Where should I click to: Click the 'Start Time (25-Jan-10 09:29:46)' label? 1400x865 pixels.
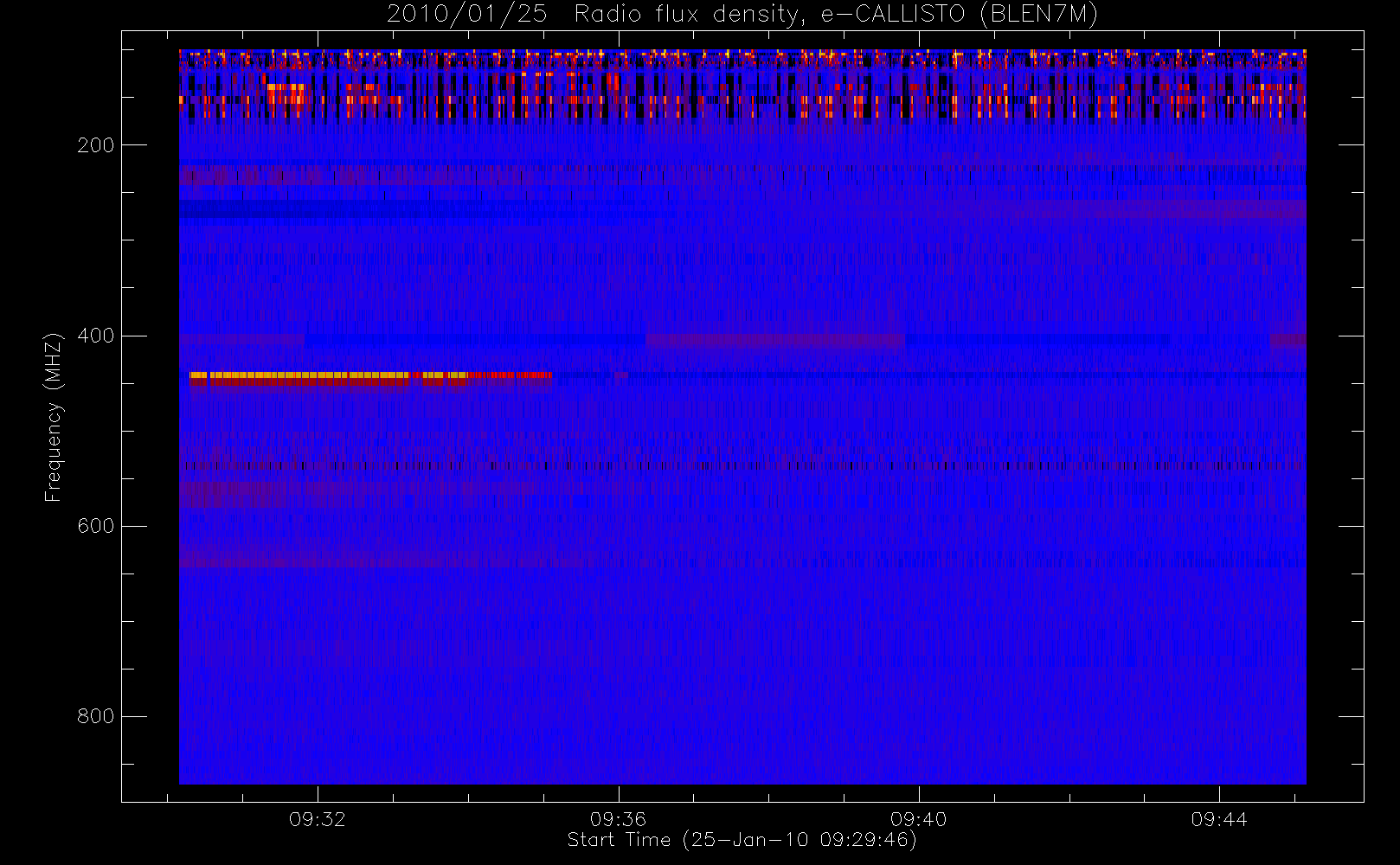tap(742, 840)
